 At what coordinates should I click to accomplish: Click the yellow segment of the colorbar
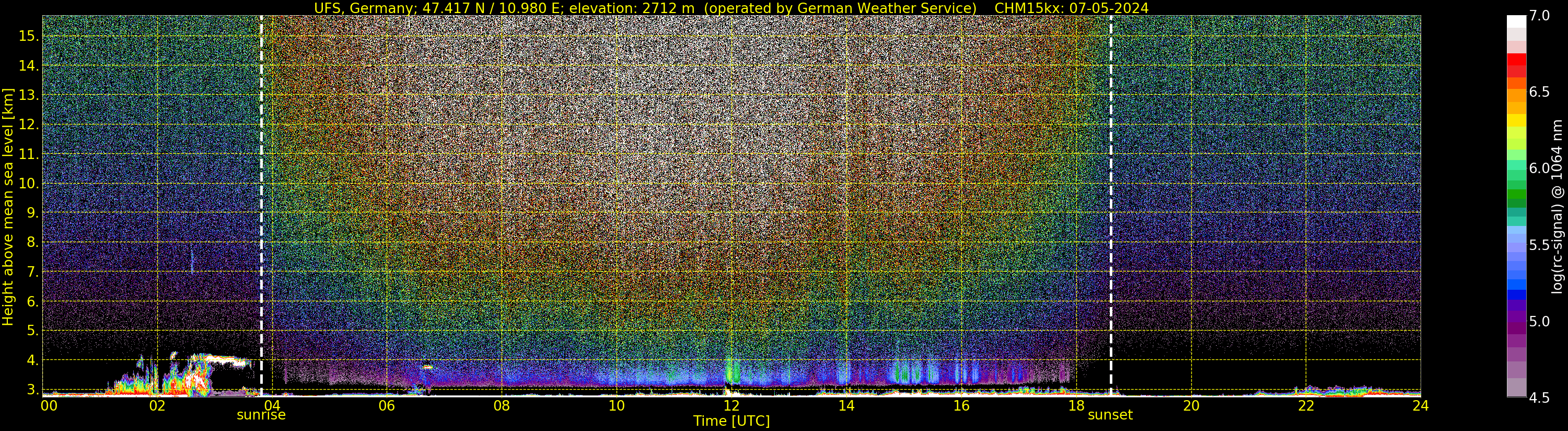pos(1516,120)
